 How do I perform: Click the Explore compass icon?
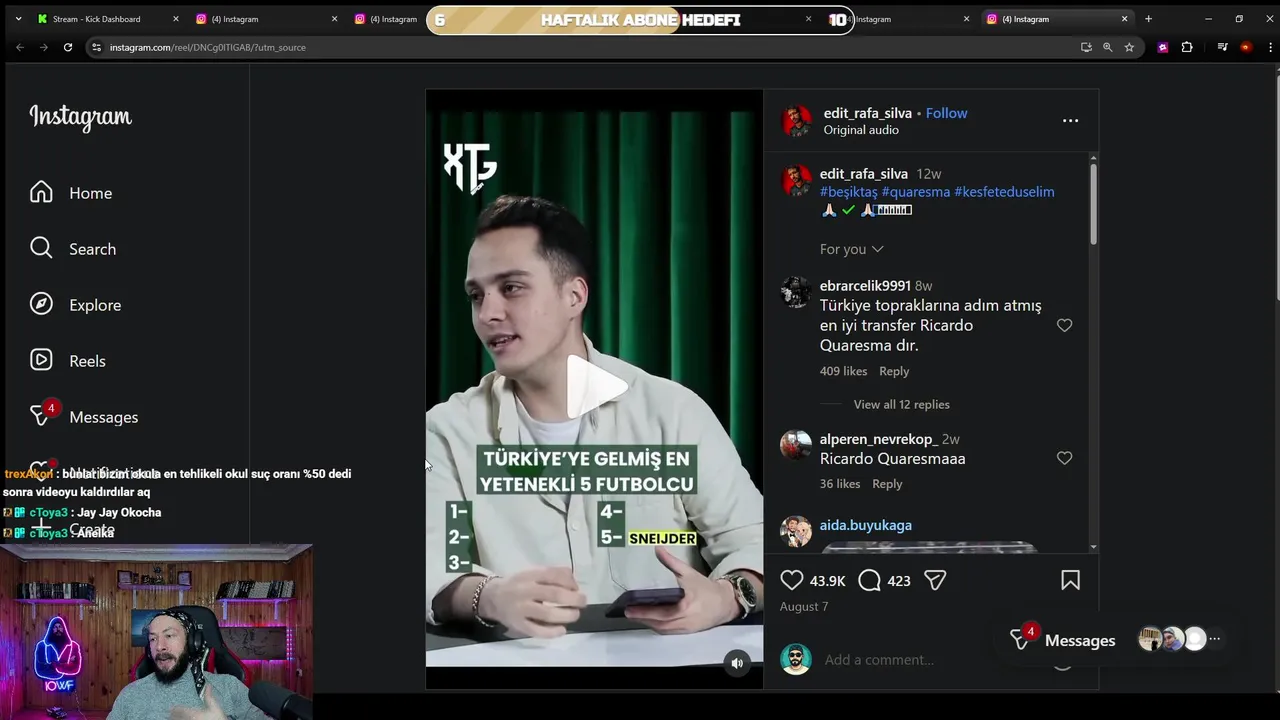pyautogui.click(x=41, y=304)
